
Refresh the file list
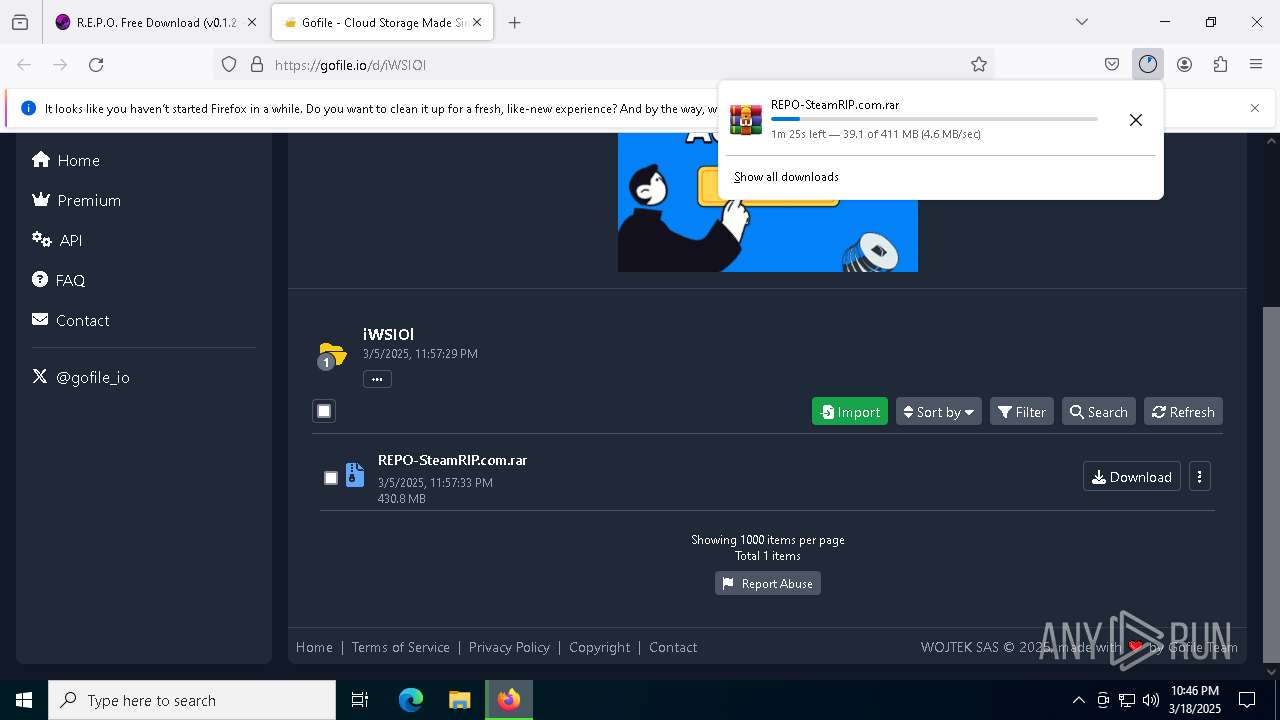[x=1183, y=412]
